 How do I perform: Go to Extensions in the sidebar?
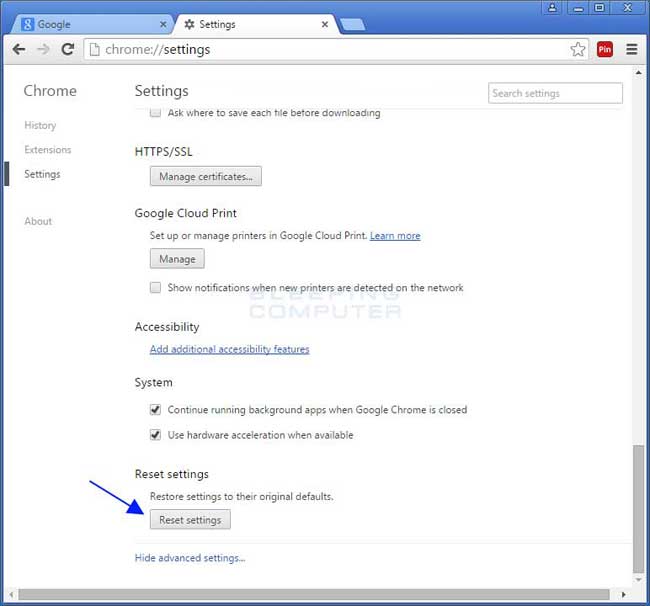(48, 150)
